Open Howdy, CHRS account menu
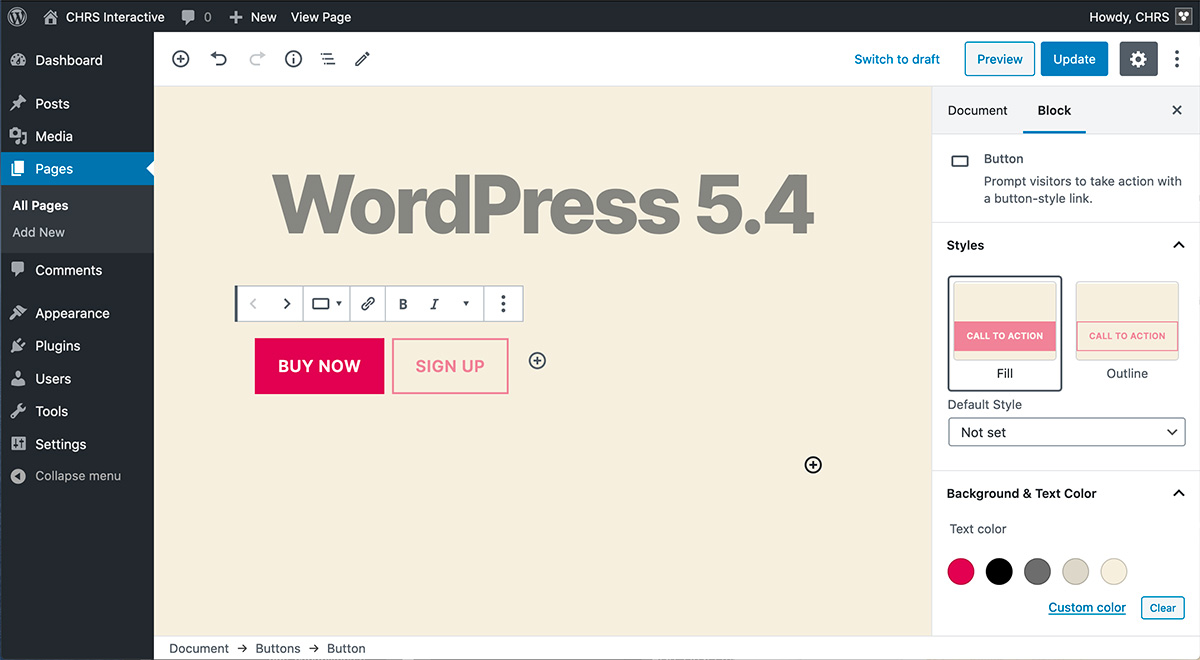This screenshot has height=660, width=1200. click(x=1139, y=17)
